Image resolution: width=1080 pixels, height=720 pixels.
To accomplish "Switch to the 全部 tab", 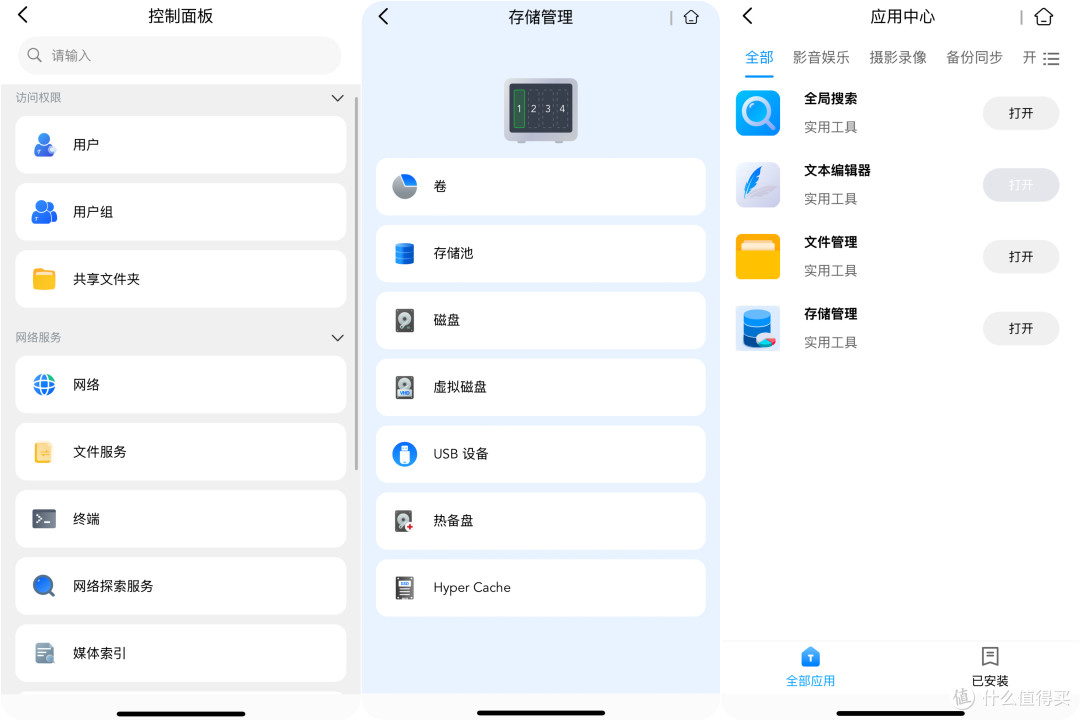I will 759,58.
